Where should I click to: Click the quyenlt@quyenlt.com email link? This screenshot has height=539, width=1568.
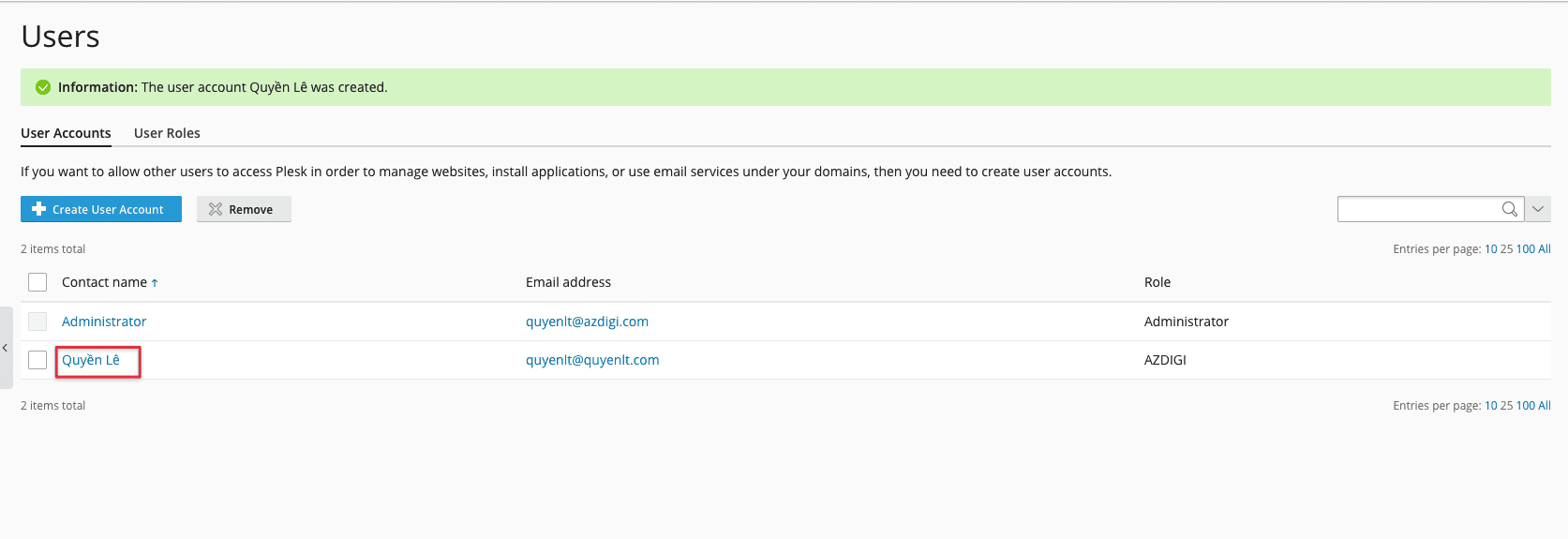pos(592,360)
